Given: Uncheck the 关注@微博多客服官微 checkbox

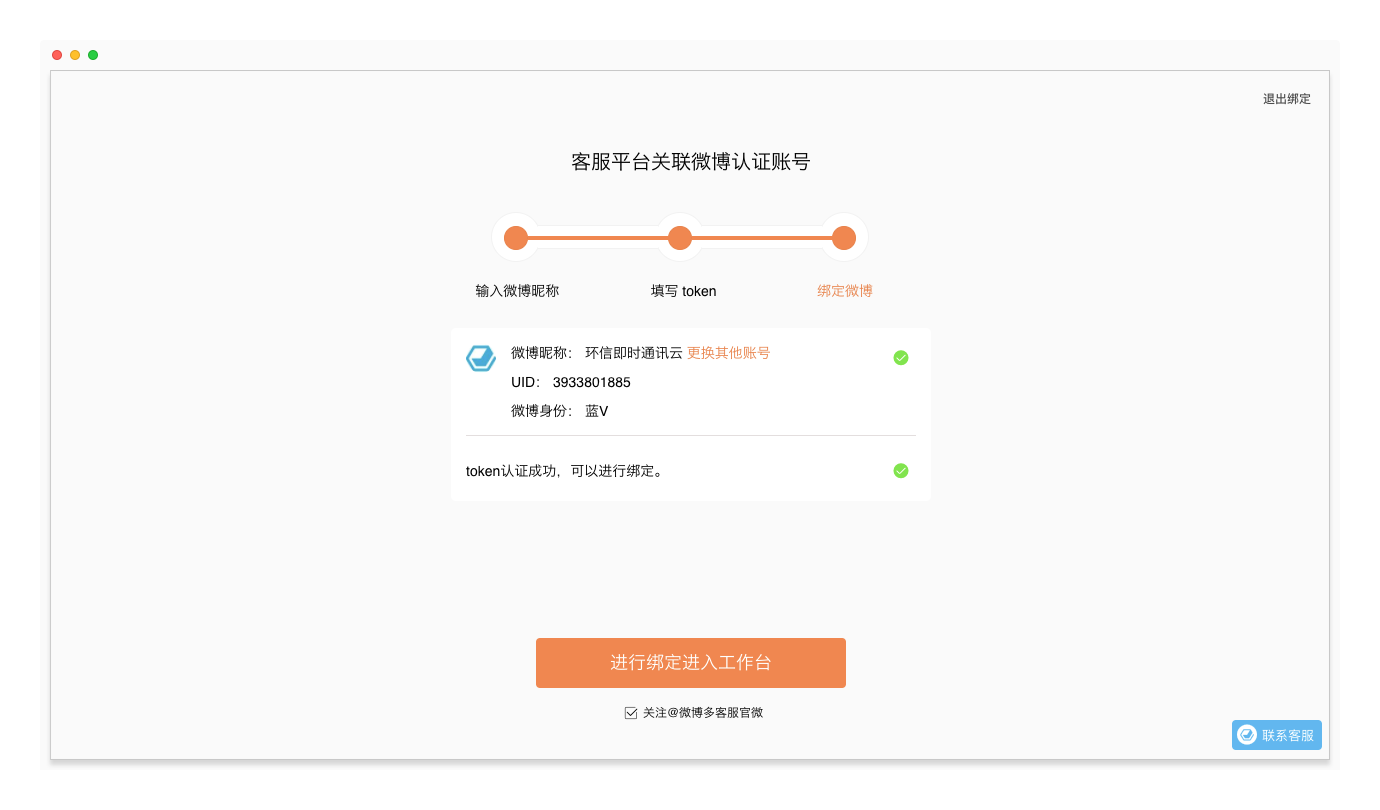Looking at the screenshot, I should coord(631,713).
